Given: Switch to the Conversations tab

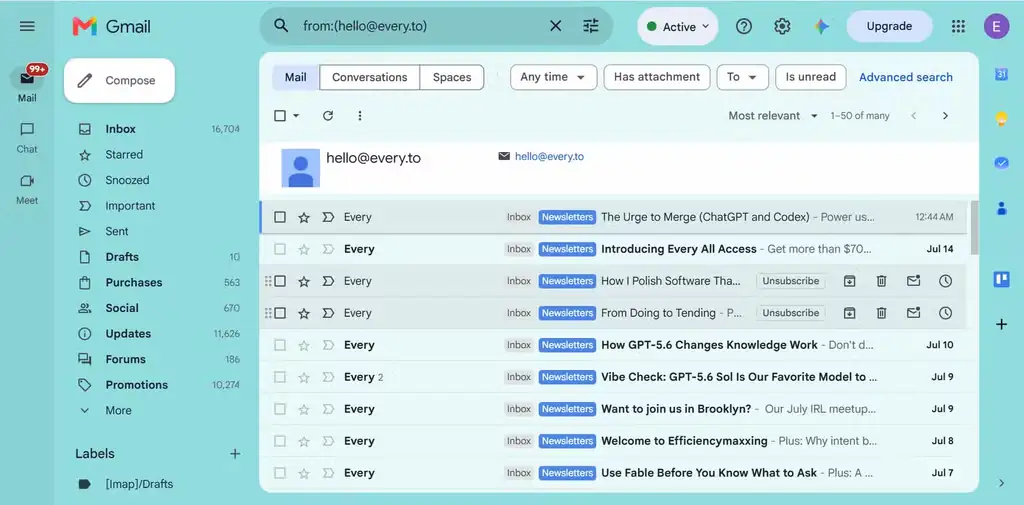Looking at the screenshot, I should pyautogui.click(x=369, y=77).
